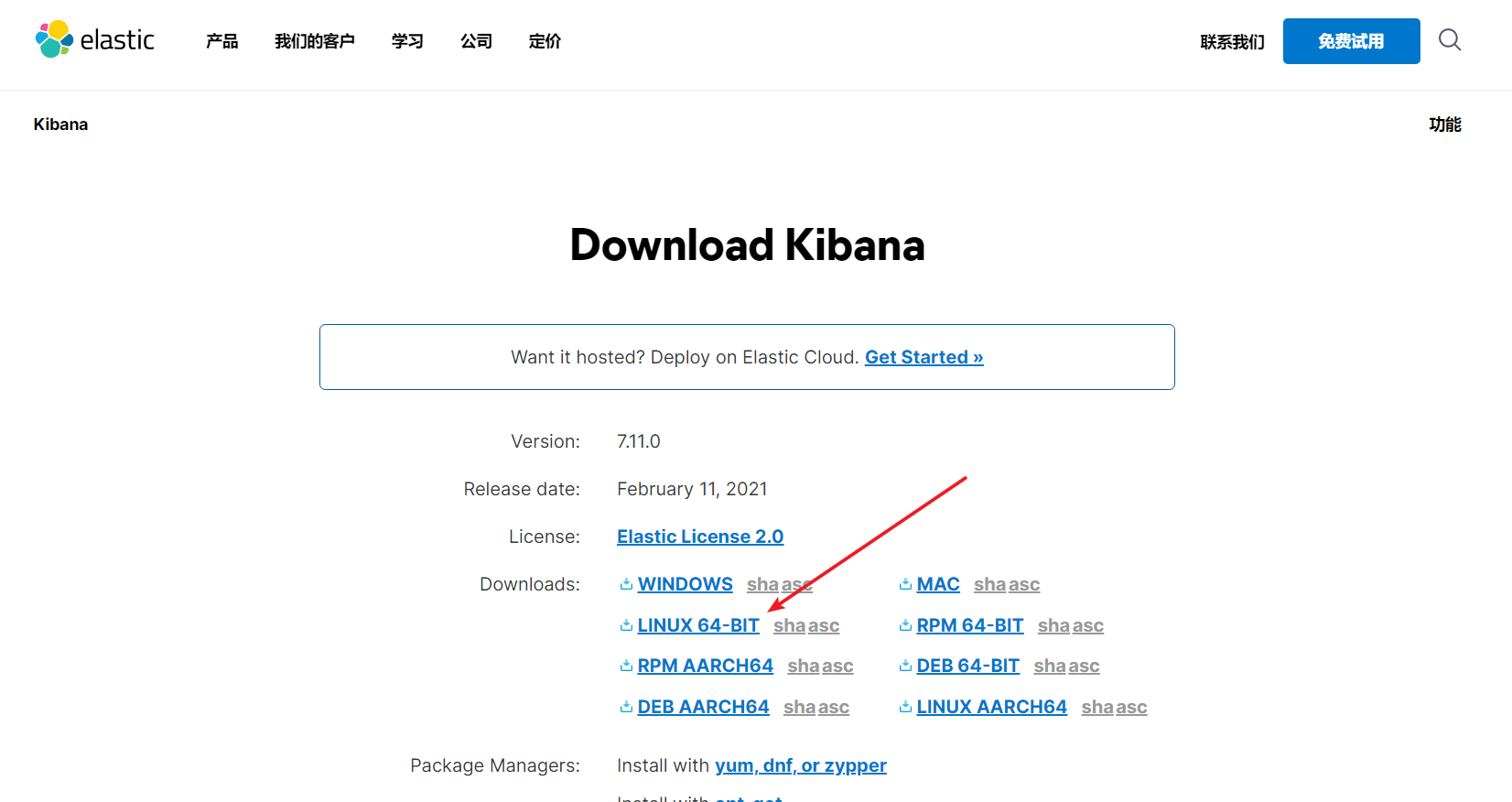Download the DEB AARCH64 package
Viewport: 1512px width, 802px height.
tap(703, 707)
